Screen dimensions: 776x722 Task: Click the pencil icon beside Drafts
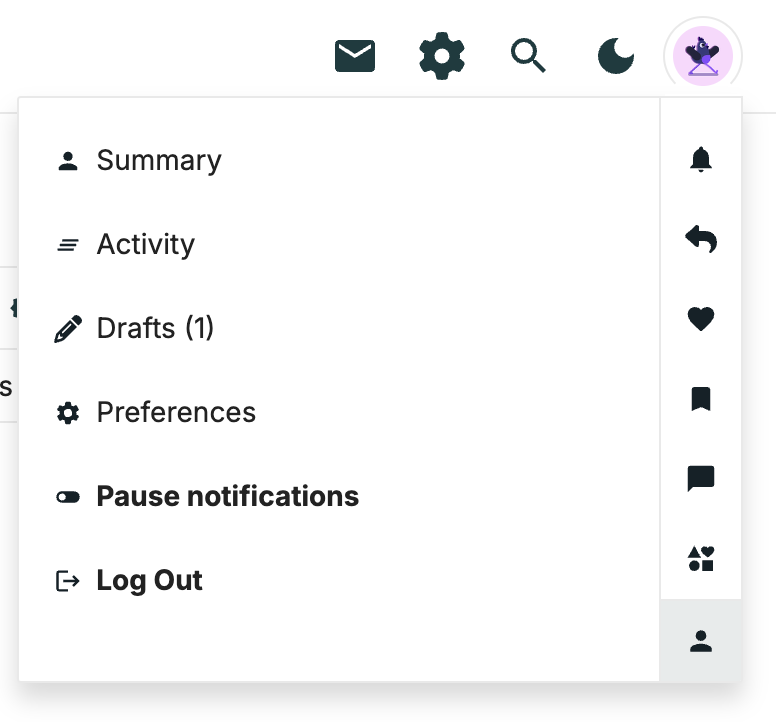68,329
